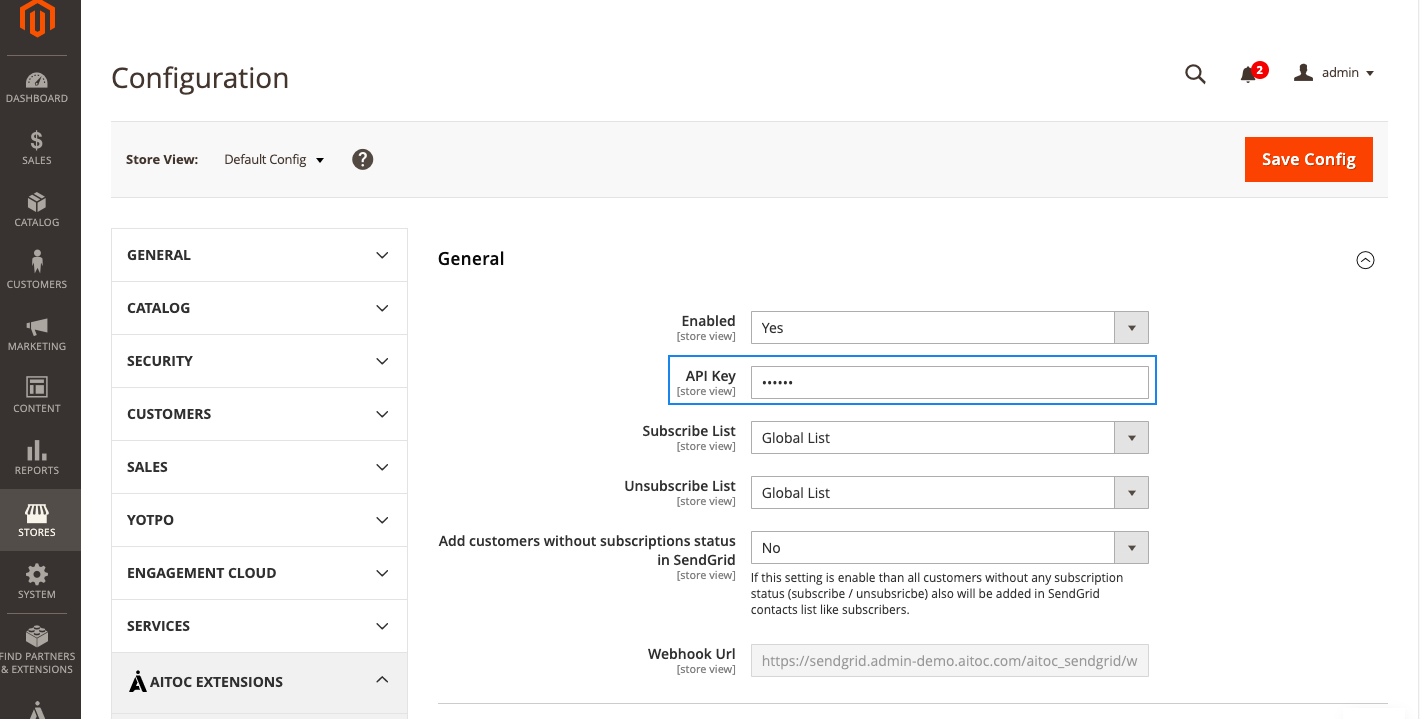Open the Unsubscribe List dropdown
The image size is (1420, 719).
tap(949, 492)
